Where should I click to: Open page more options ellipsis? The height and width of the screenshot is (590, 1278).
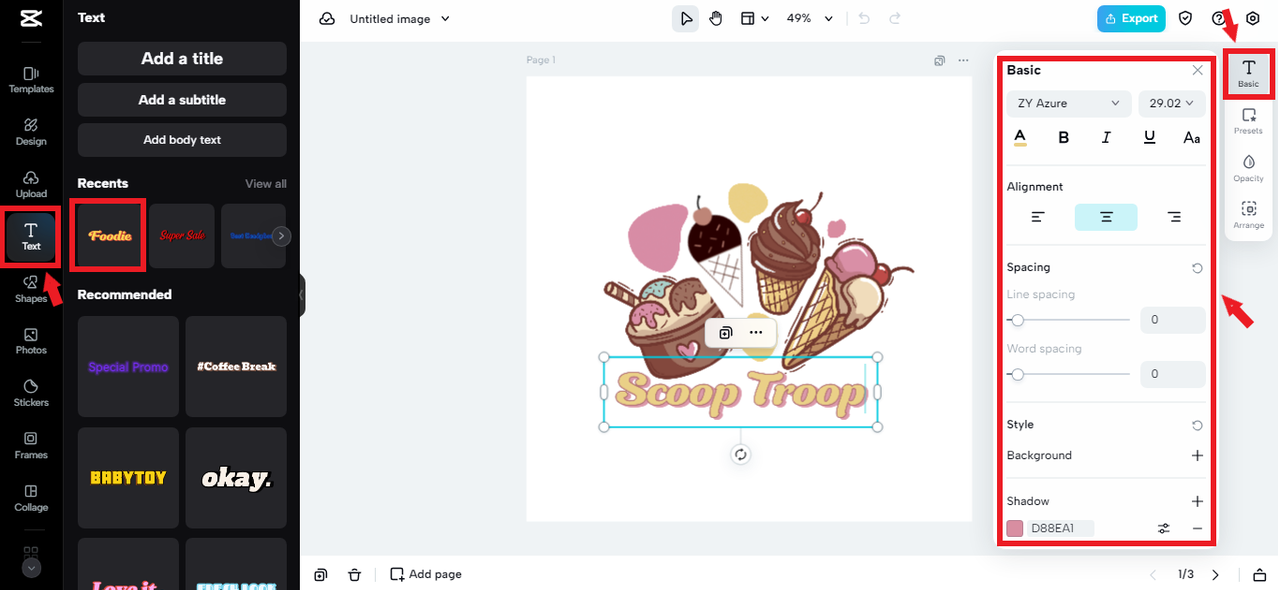963,60
